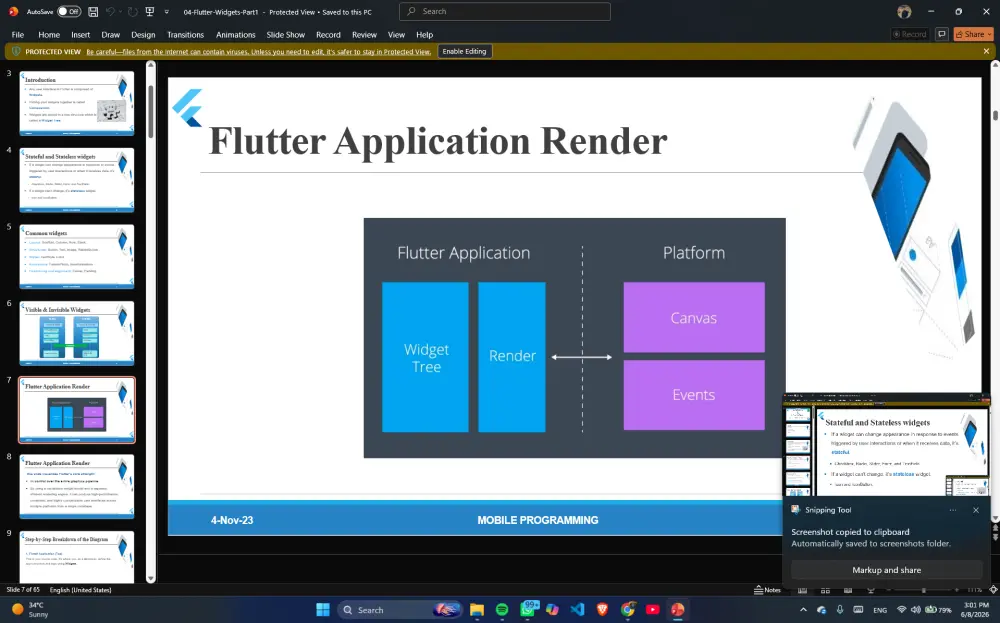
Task: Select slide 9 Step-by-Step Breakdown thumbnail
Action: (x=77, y=556)
